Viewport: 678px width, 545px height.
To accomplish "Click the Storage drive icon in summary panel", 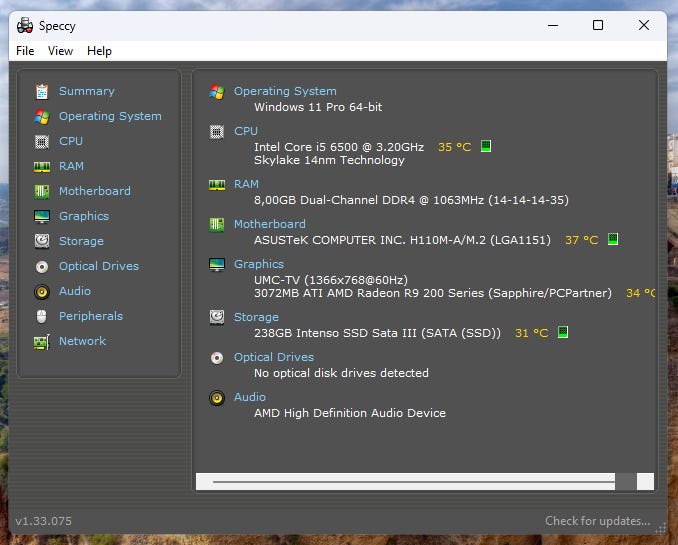I will point(217,317).
